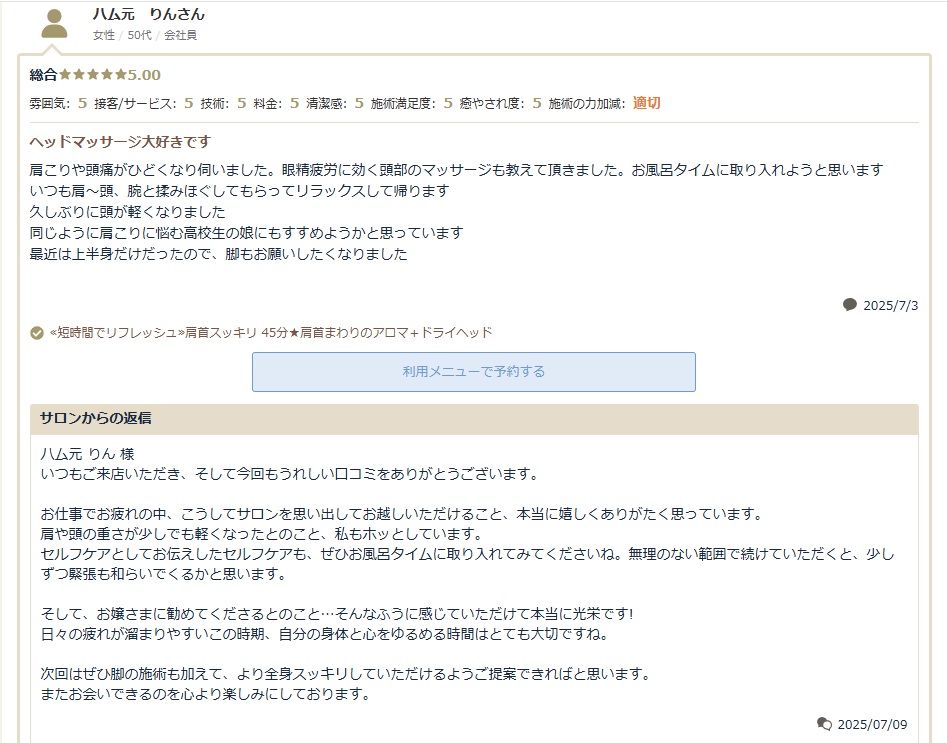The image size is (947, 743).
Task: Click the line starting お仕事でお疲れの中
Action: [403, 514]
